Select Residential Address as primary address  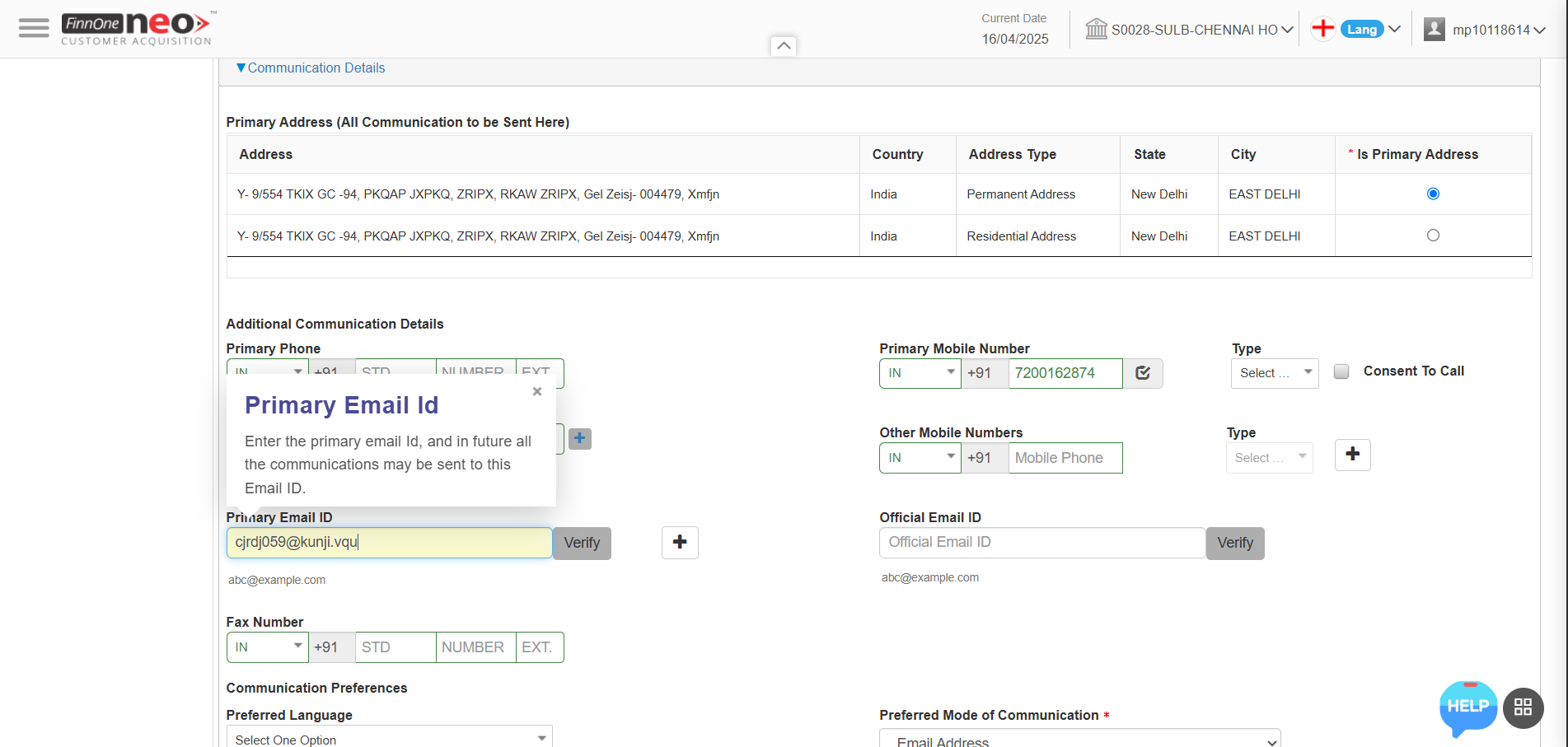tap(1433, 236)
